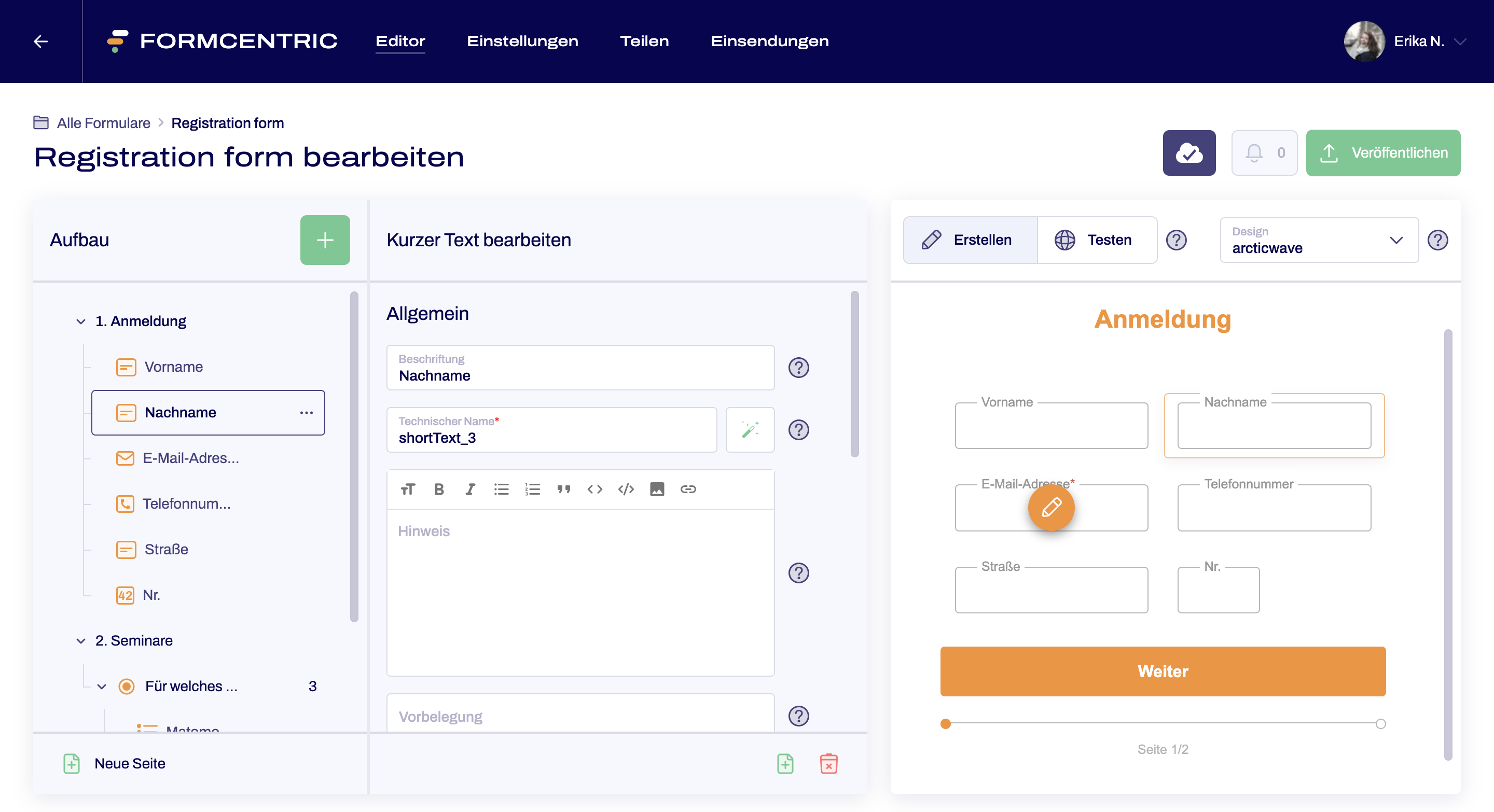Collapse the 1. Anmeldung page
The image size is (1494, 812).
pyautogui.click(x=80, y=321)
